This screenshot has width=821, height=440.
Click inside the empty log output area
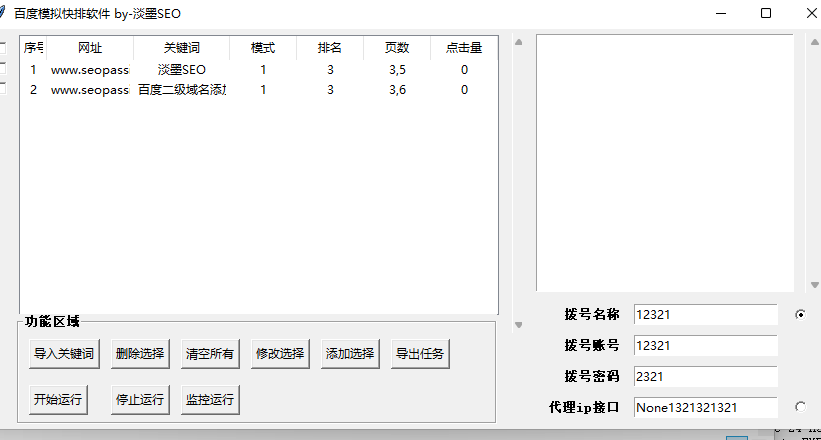[665, 162]
